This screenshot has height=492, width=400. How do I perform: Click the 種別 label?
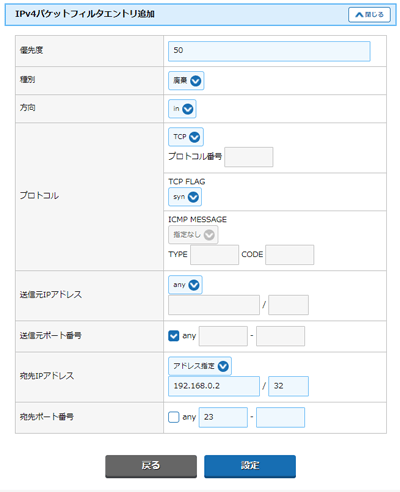[x=27, y=80]
